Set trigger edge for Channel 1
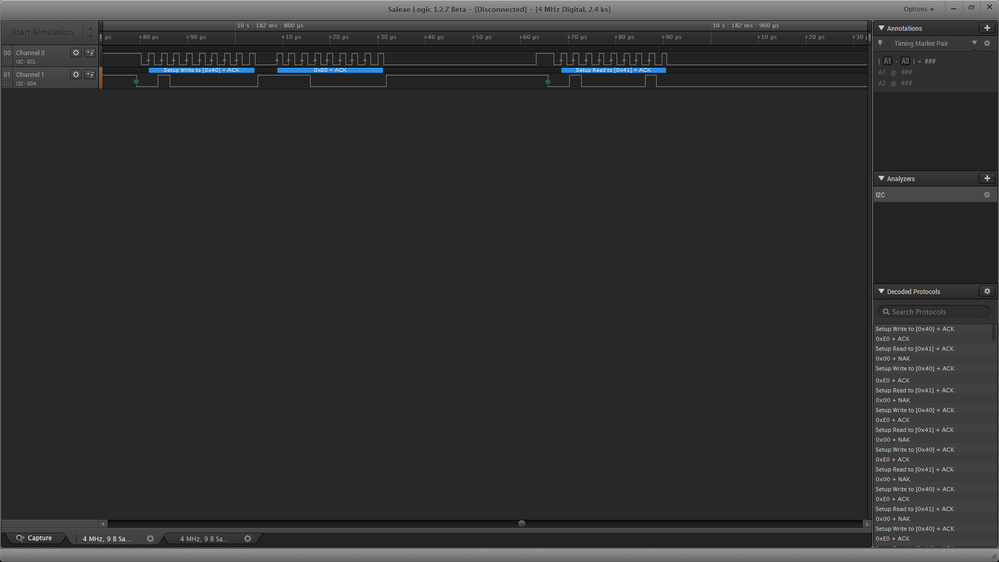The height and width of the screenshot is (562, 999). 90,75
